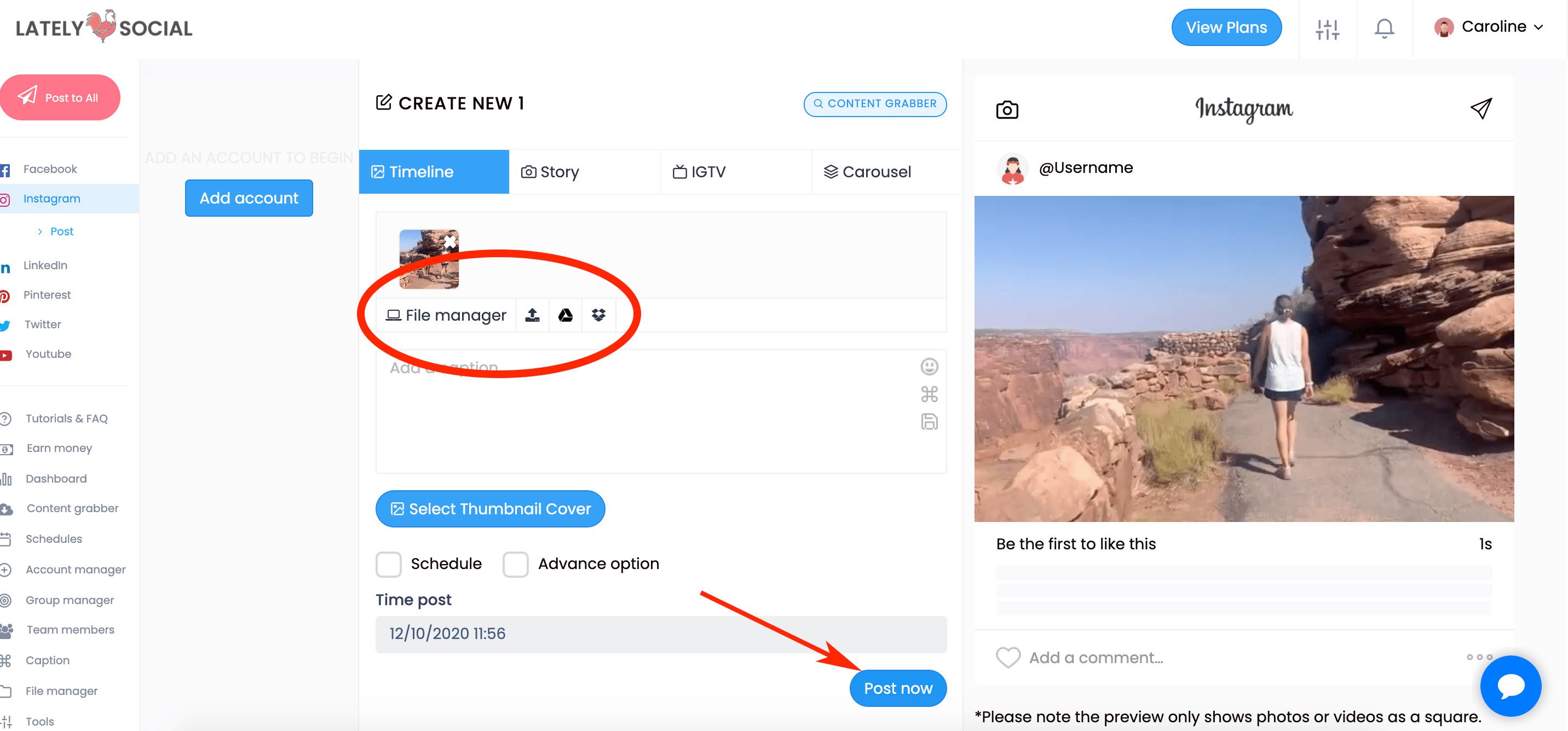1568x731 pixels.
Task: Remove the attached image thumbnail
Action: coord(450,242)
